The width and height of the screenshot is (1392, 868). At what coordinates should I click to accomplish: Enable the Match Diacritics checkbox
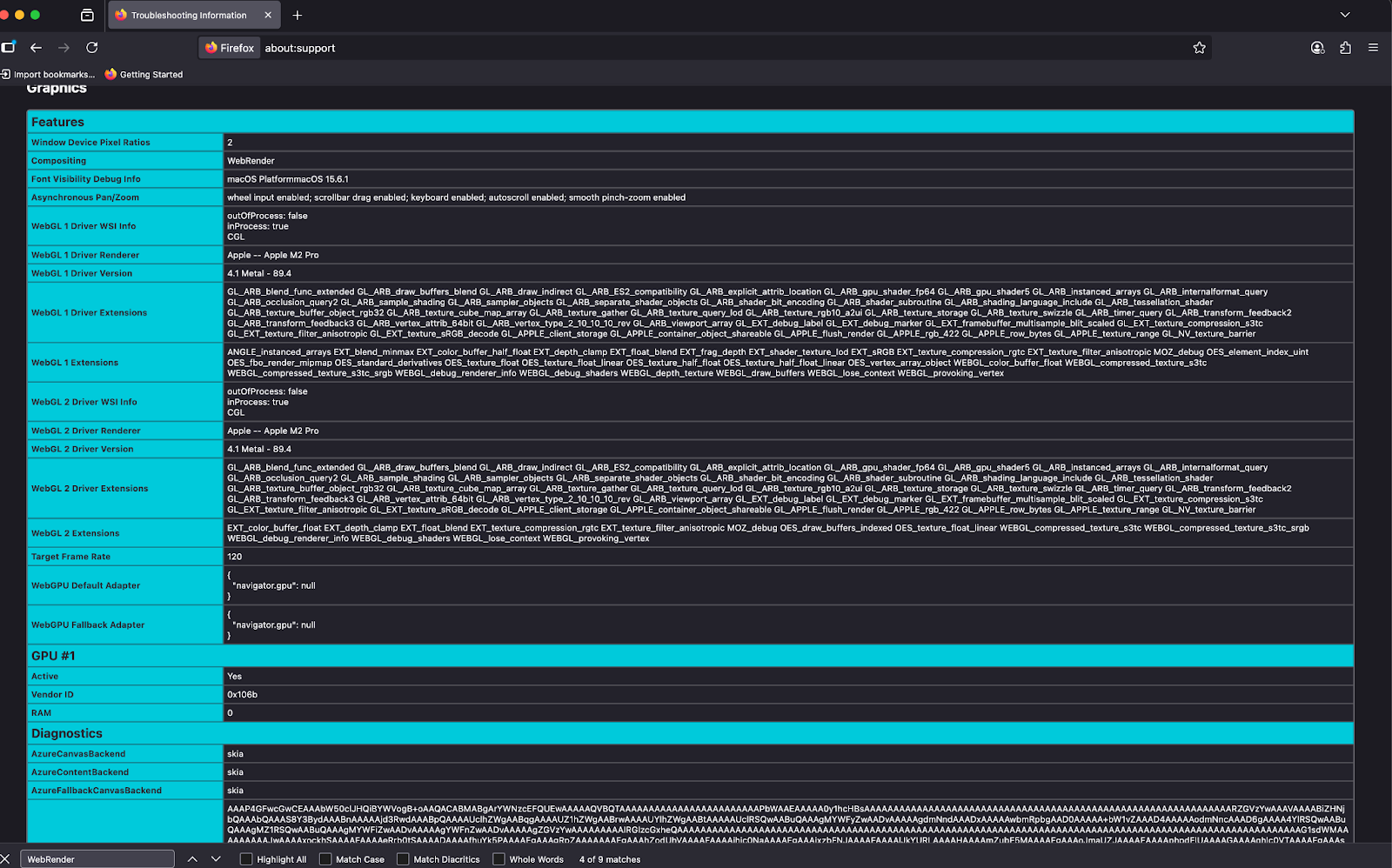tap(403, 859)
